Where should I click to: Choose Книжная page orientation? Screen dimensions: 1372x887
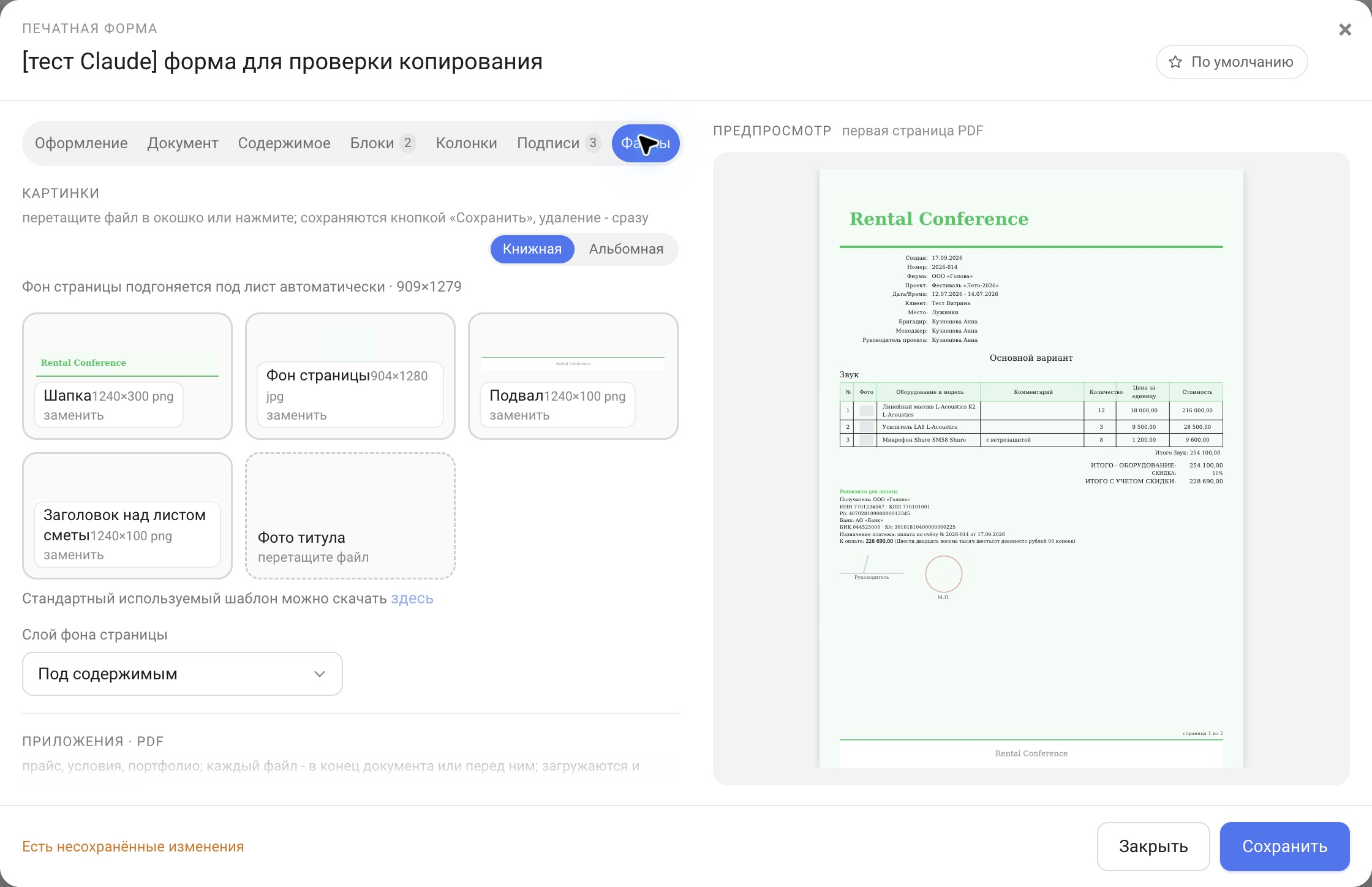(x=532, y=249)
